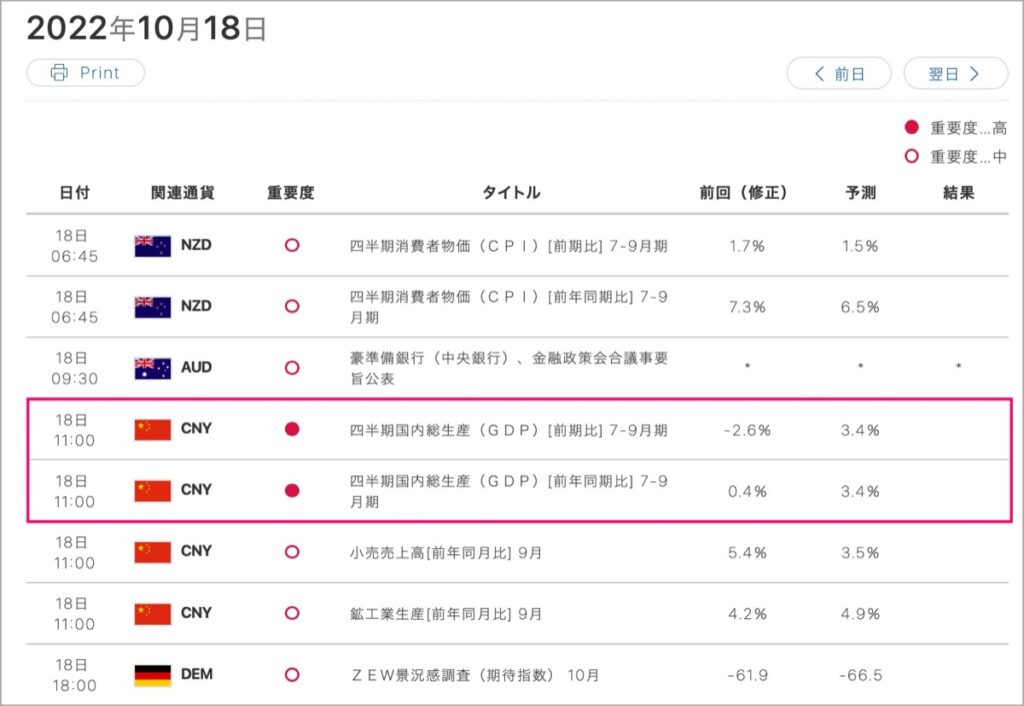Click the filled red 重要度…高 legend dot

click(x=912, y=127)
